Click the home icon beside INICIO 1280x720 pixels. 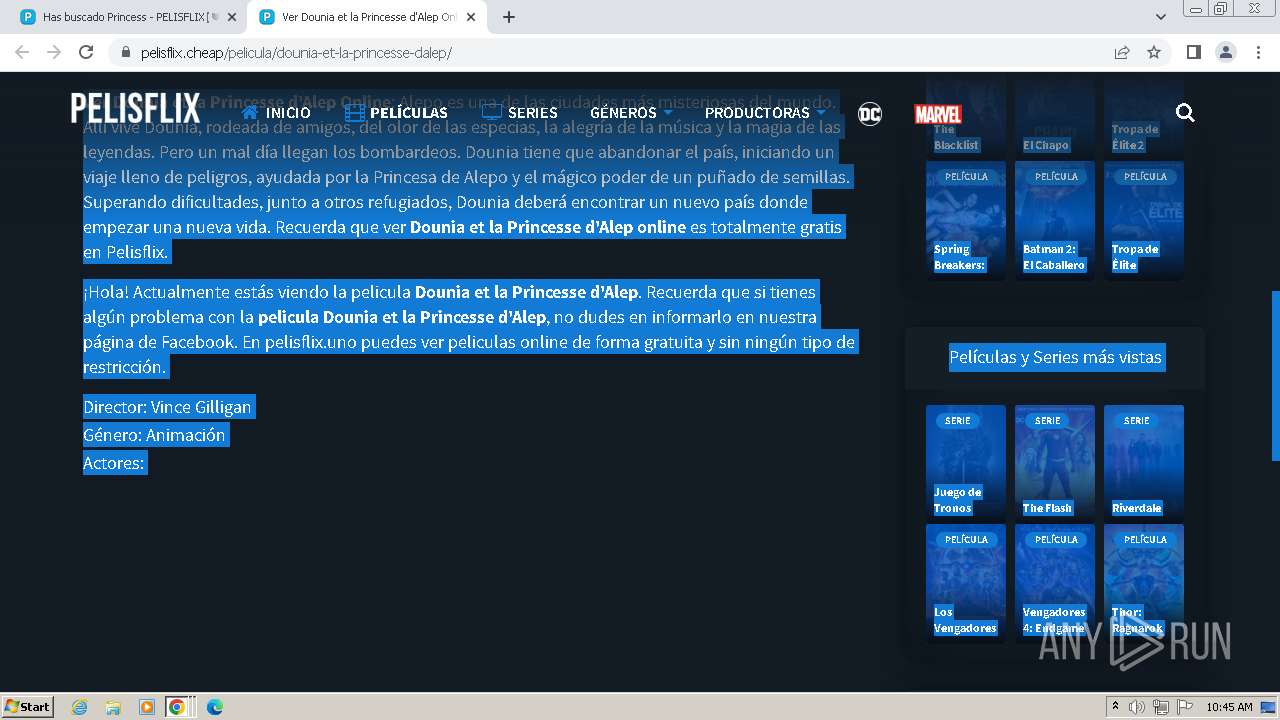pos(250,112)
